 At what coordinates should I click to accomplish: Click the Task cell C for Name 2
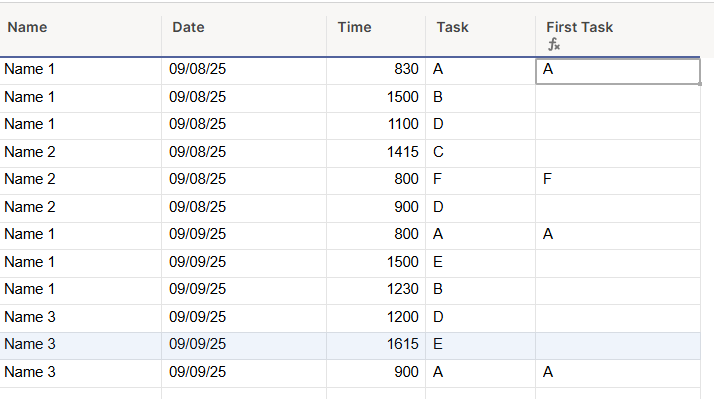point(480,153)
